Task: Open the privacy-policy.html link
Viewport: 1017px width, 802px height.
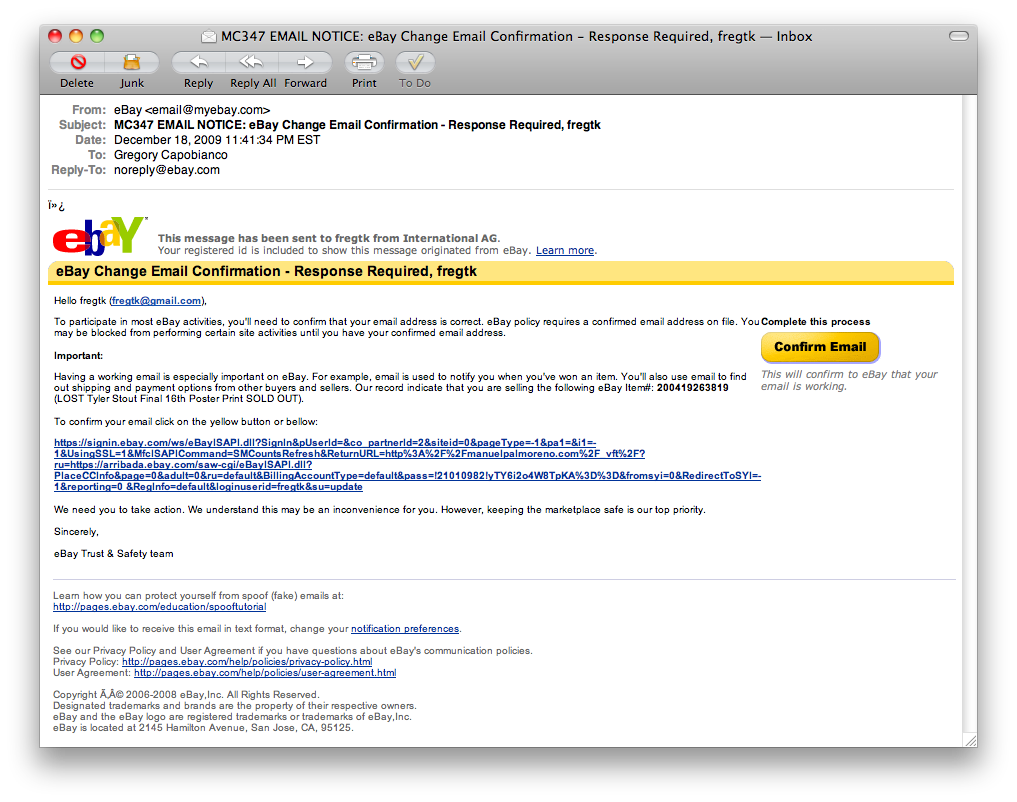Action: (247, 662)
